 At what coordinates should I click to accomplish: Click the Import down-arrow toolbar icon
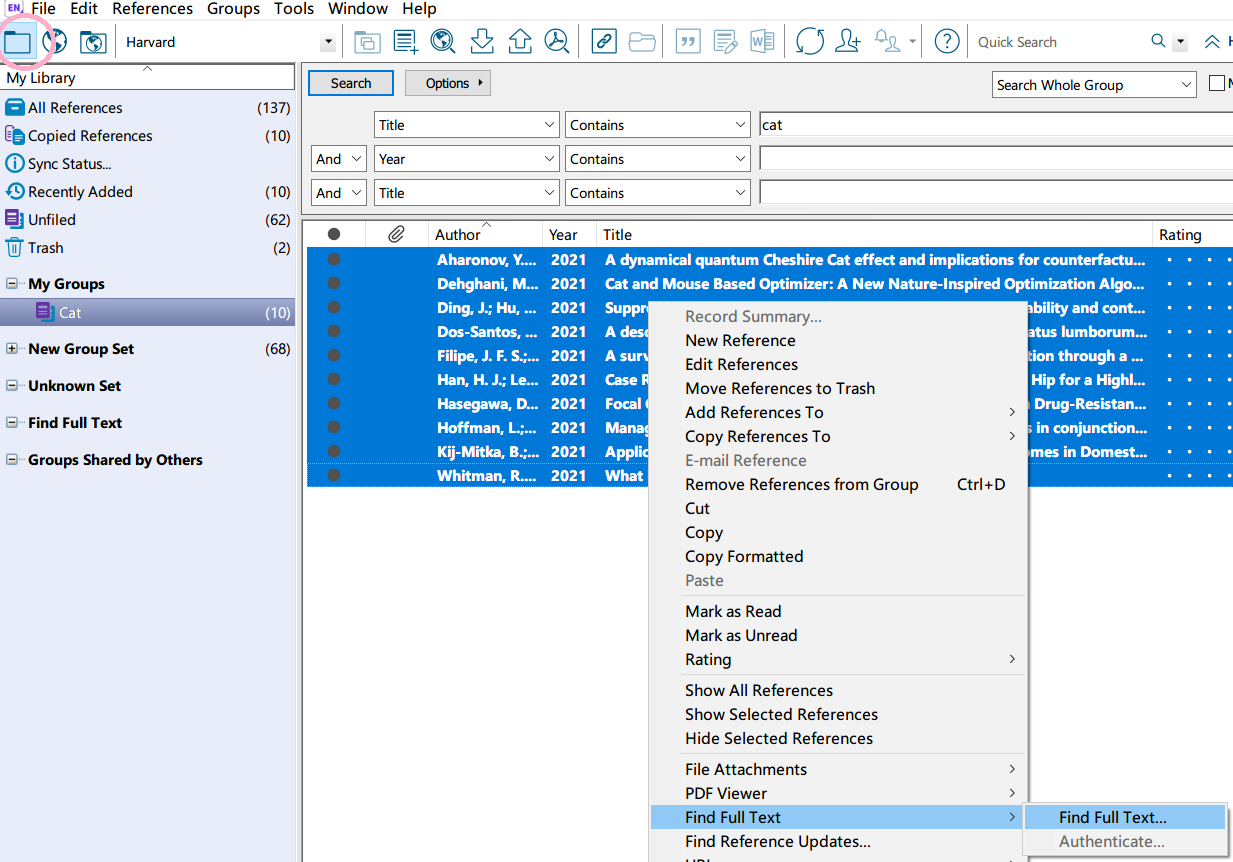pos(482,42)
